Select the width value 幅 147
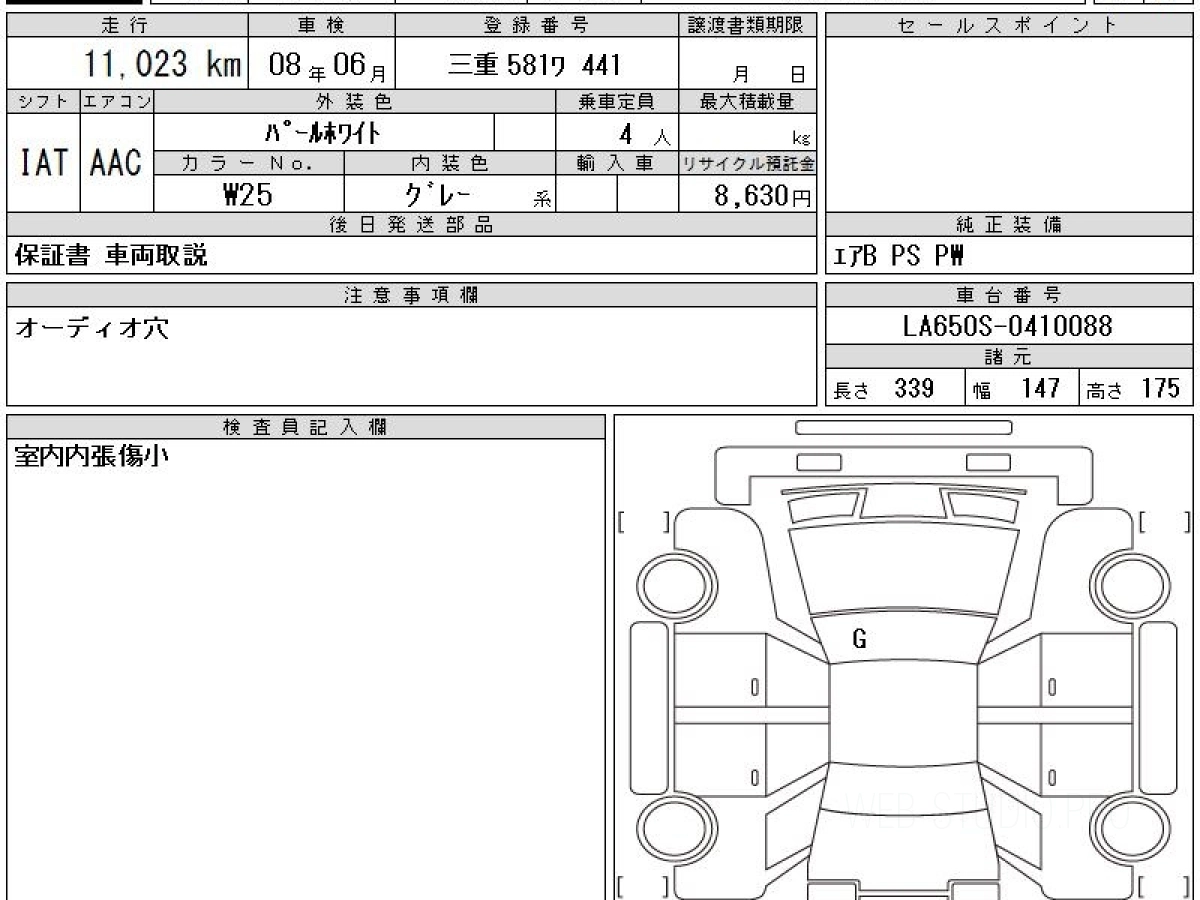Viewport: 1200px width, 900px height. [1016, 388]
